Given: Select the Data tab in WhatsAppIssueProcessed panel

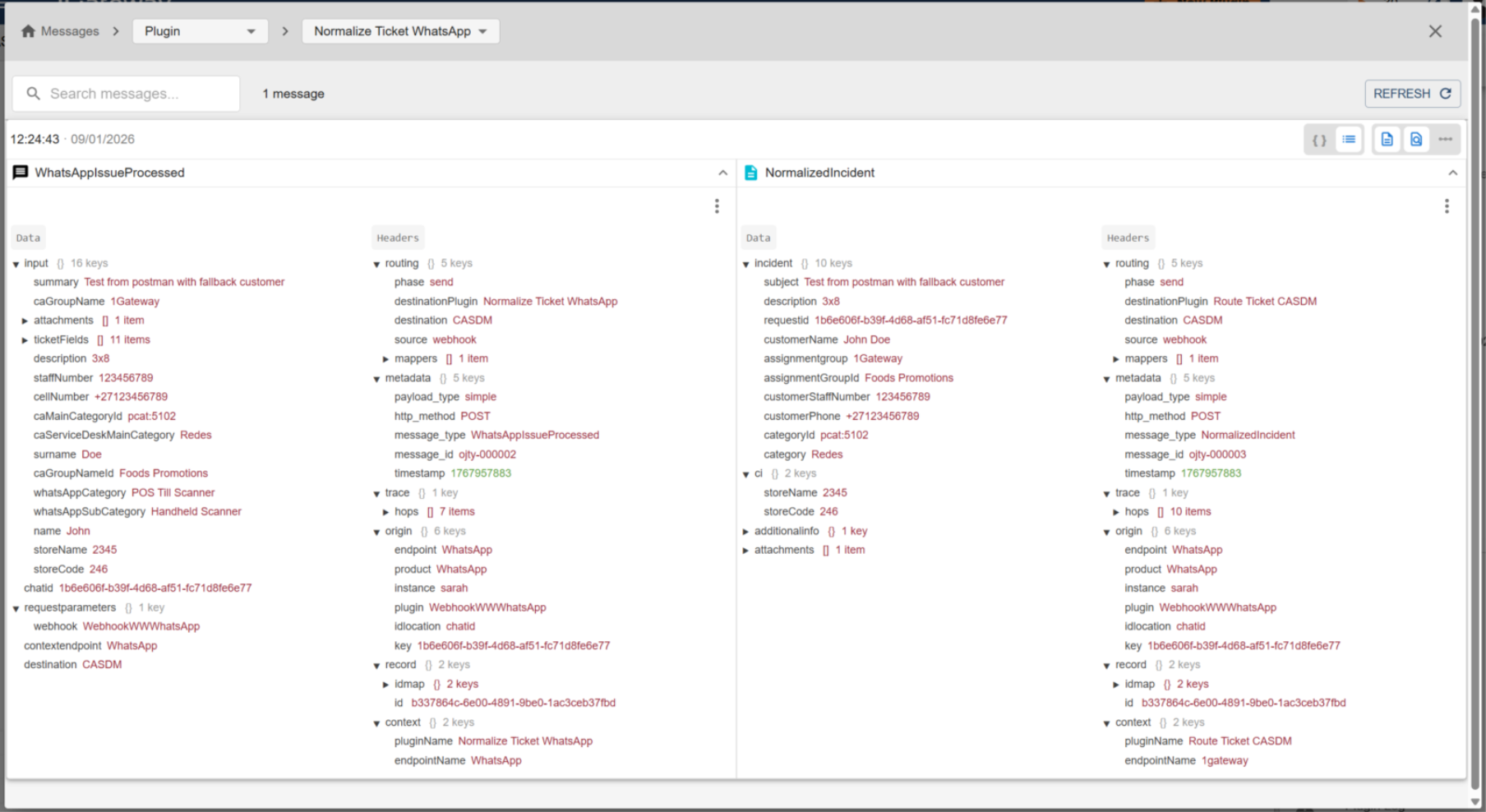Looking at the screenshot, I should click(x=28, y=238).
